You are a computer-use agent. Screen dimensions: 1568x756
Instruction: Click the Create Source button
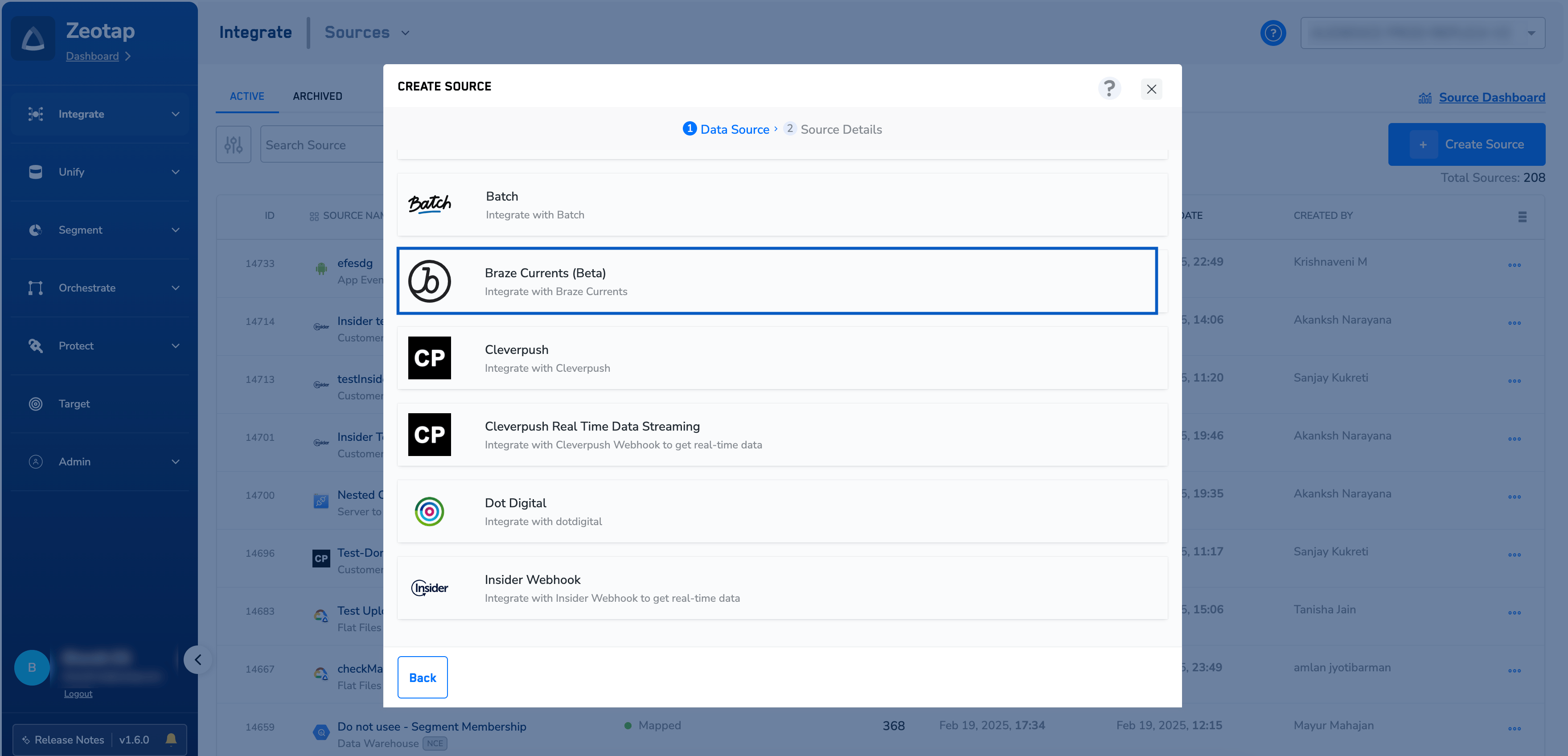point(1466,144)
